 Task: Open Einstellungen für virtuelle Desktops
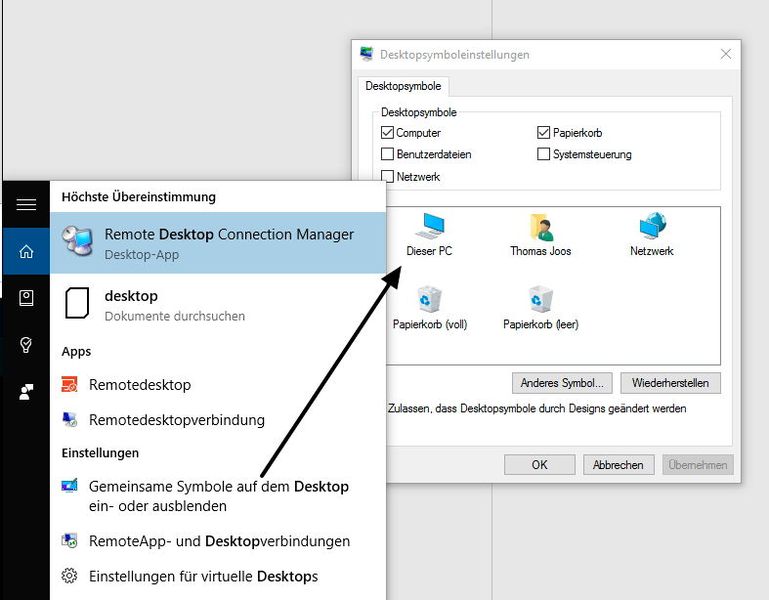[x=218, y=576]
